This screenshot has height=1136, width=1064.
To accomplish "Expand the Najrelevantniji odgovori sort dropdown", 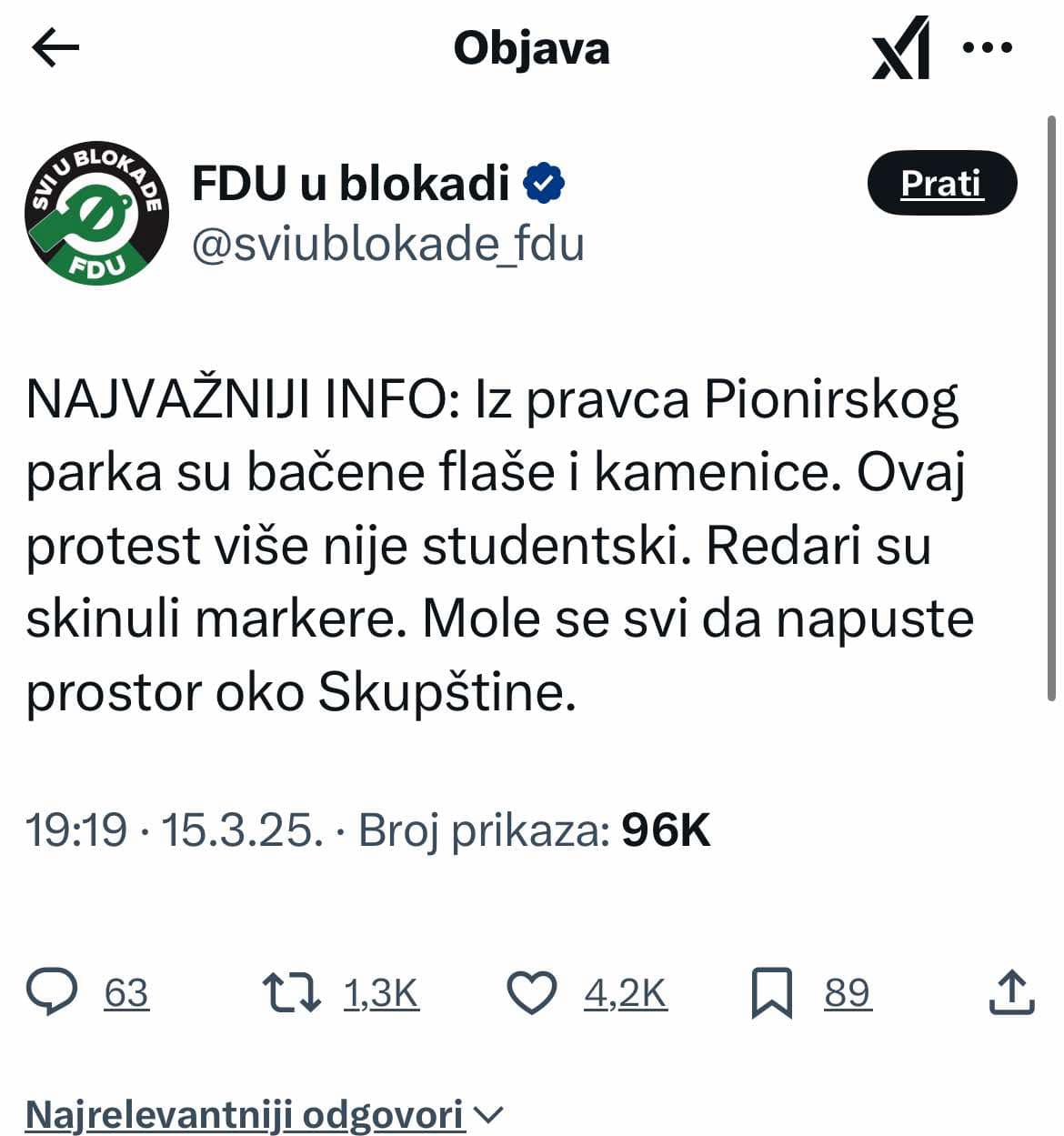I will tap(246, 1114).
